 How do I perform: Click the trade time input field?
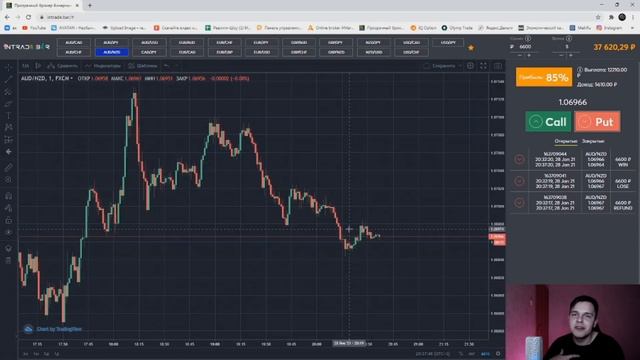point(567,47)
